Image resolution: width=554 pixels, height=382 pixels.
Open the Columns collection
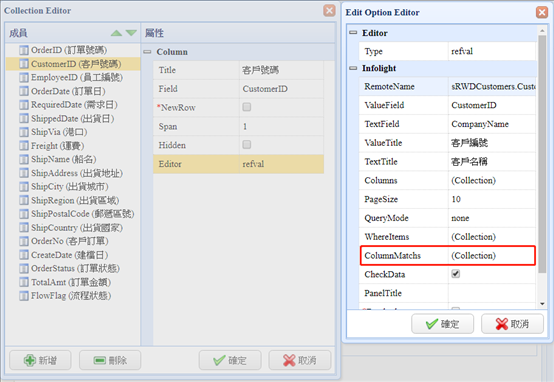pos(492,180)
